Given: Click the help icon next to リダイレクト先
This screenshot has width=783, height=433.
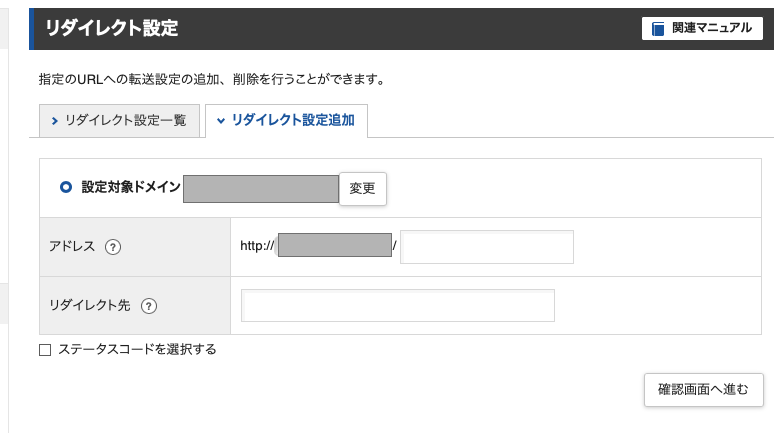Looking at the screenshot, I should tap(149, 306).
